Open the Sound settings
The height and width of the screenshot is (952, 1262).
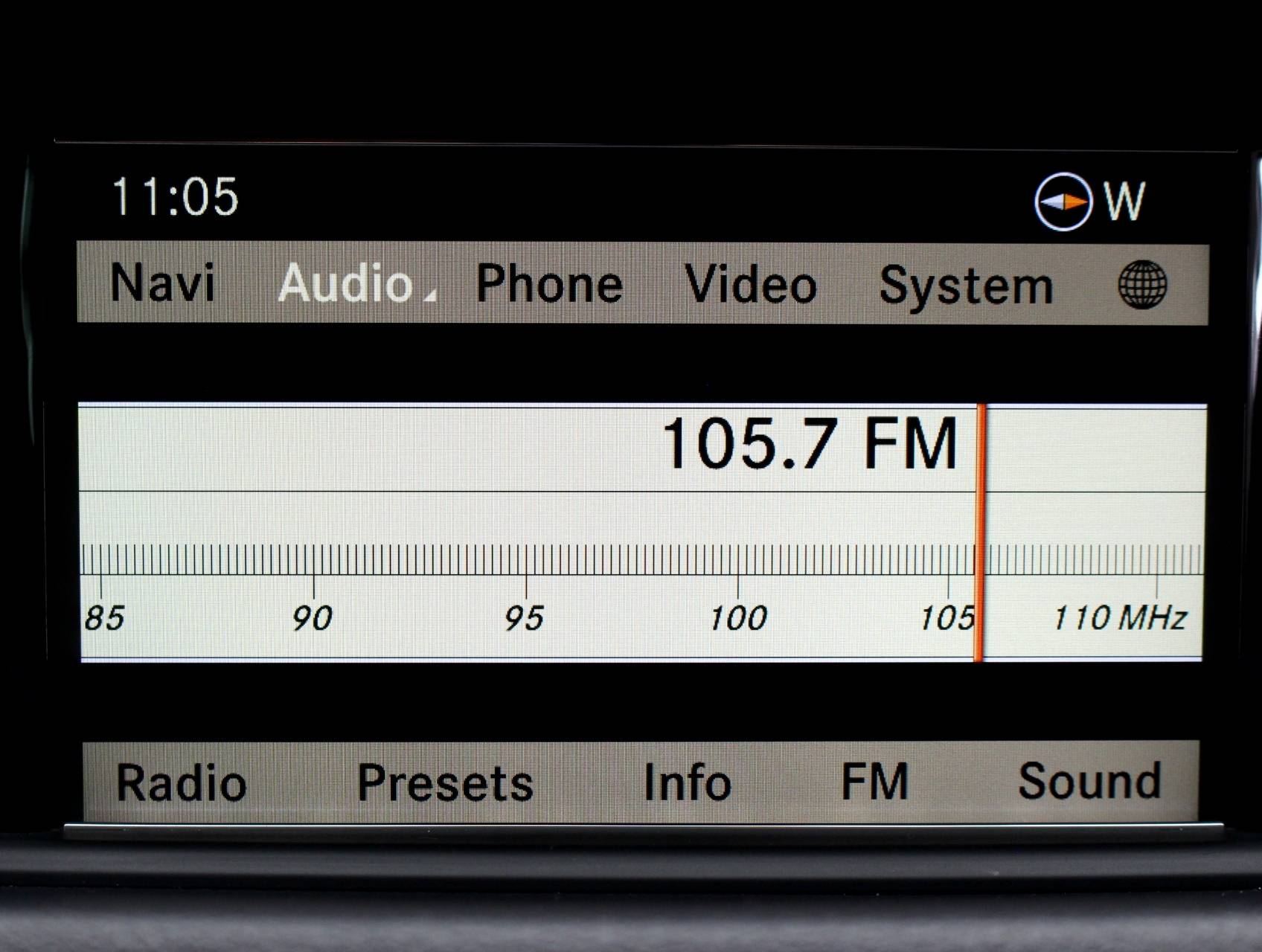1090,781
